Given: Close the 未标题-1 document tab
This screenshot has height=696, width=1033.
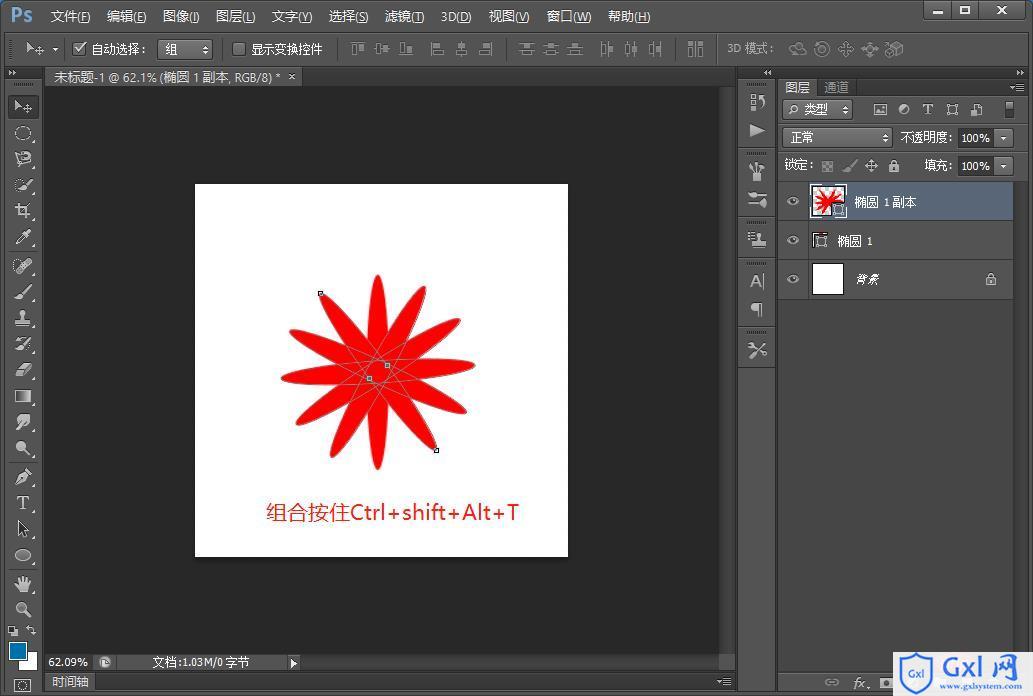Looking at the screenshot, I should [x=292, y=76].
